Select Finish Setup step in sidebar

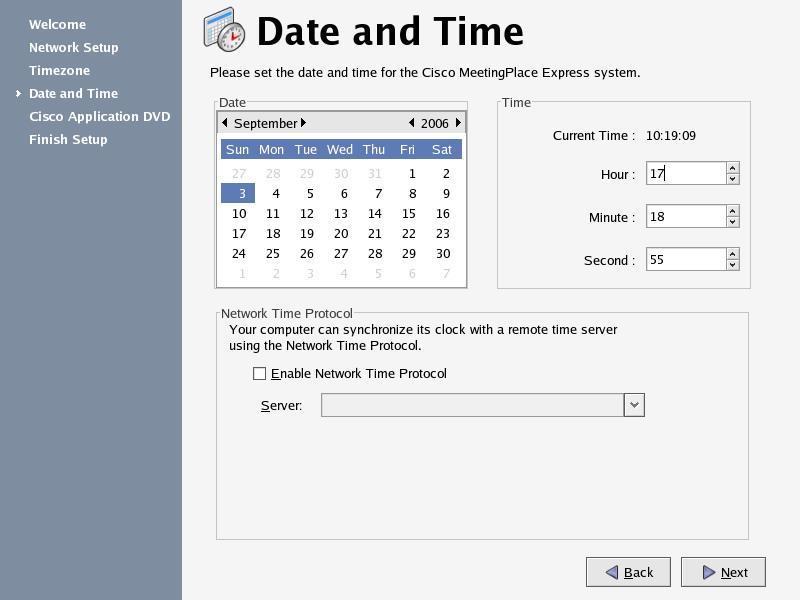pos(68,139)
